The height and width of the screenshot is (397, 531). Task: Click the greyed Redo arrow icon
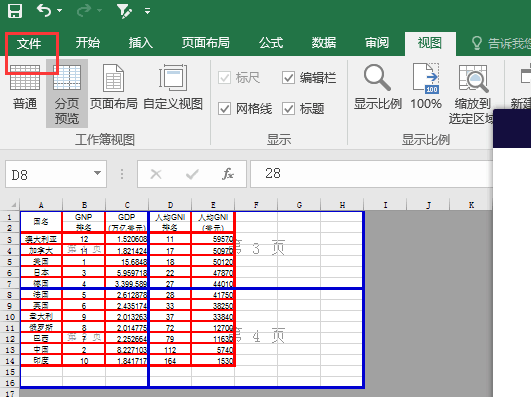(84, 11)
